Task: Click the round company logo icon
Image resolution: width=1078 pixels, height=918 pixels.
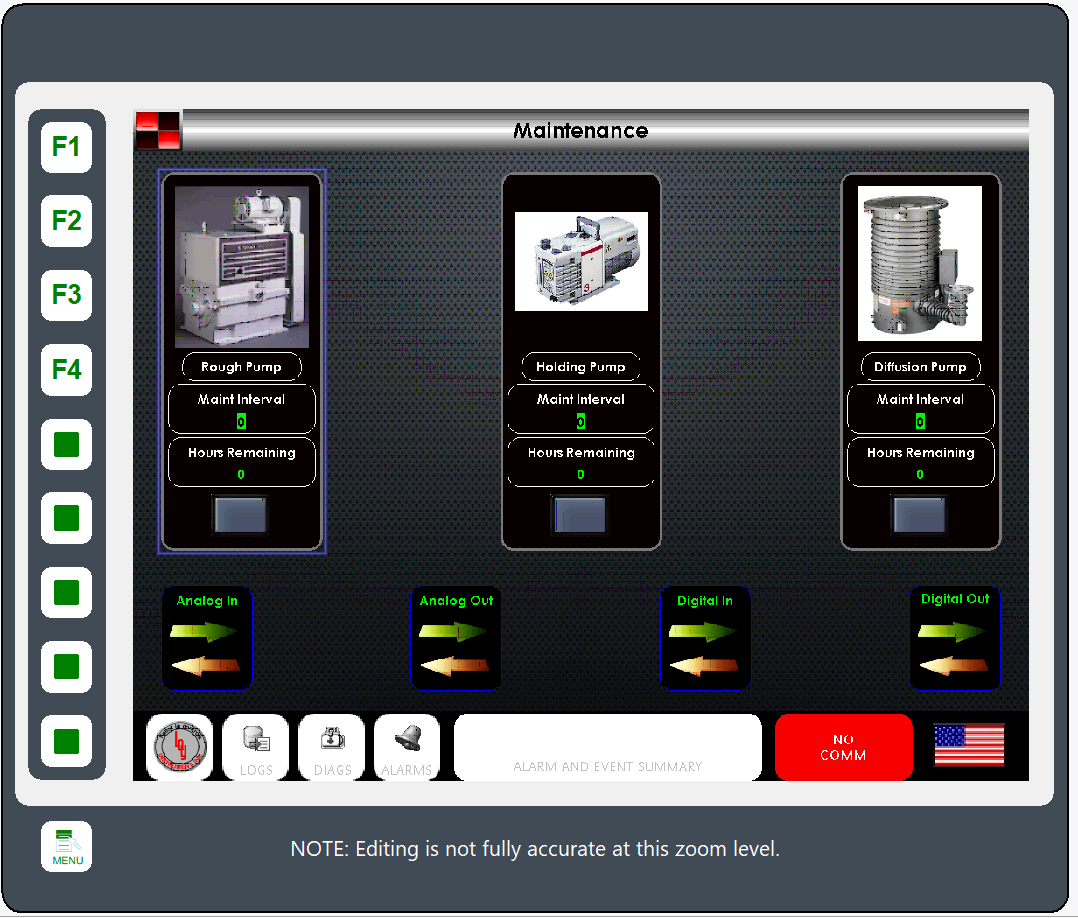Action: tap(180, 747)
